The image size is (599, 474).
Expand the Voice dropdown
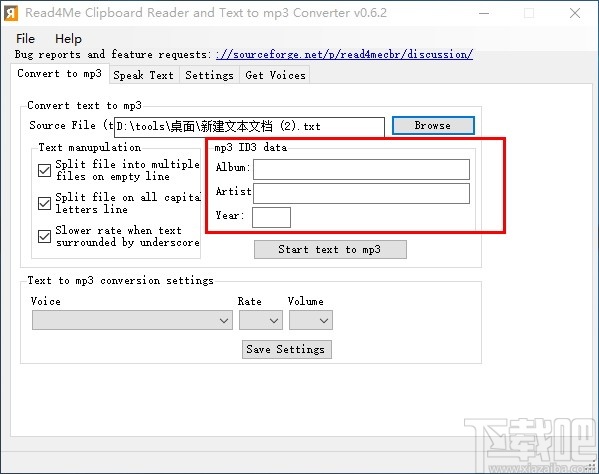(132, 320)
